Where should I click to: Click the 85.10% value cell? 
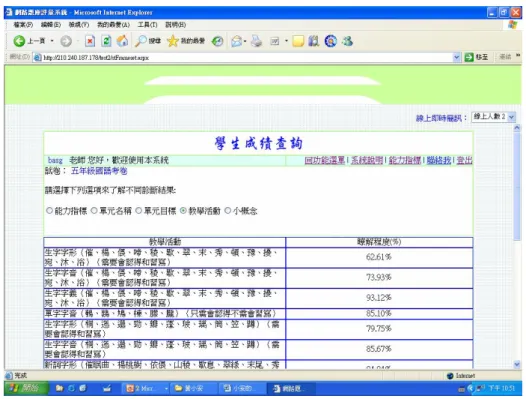point(379,313)
